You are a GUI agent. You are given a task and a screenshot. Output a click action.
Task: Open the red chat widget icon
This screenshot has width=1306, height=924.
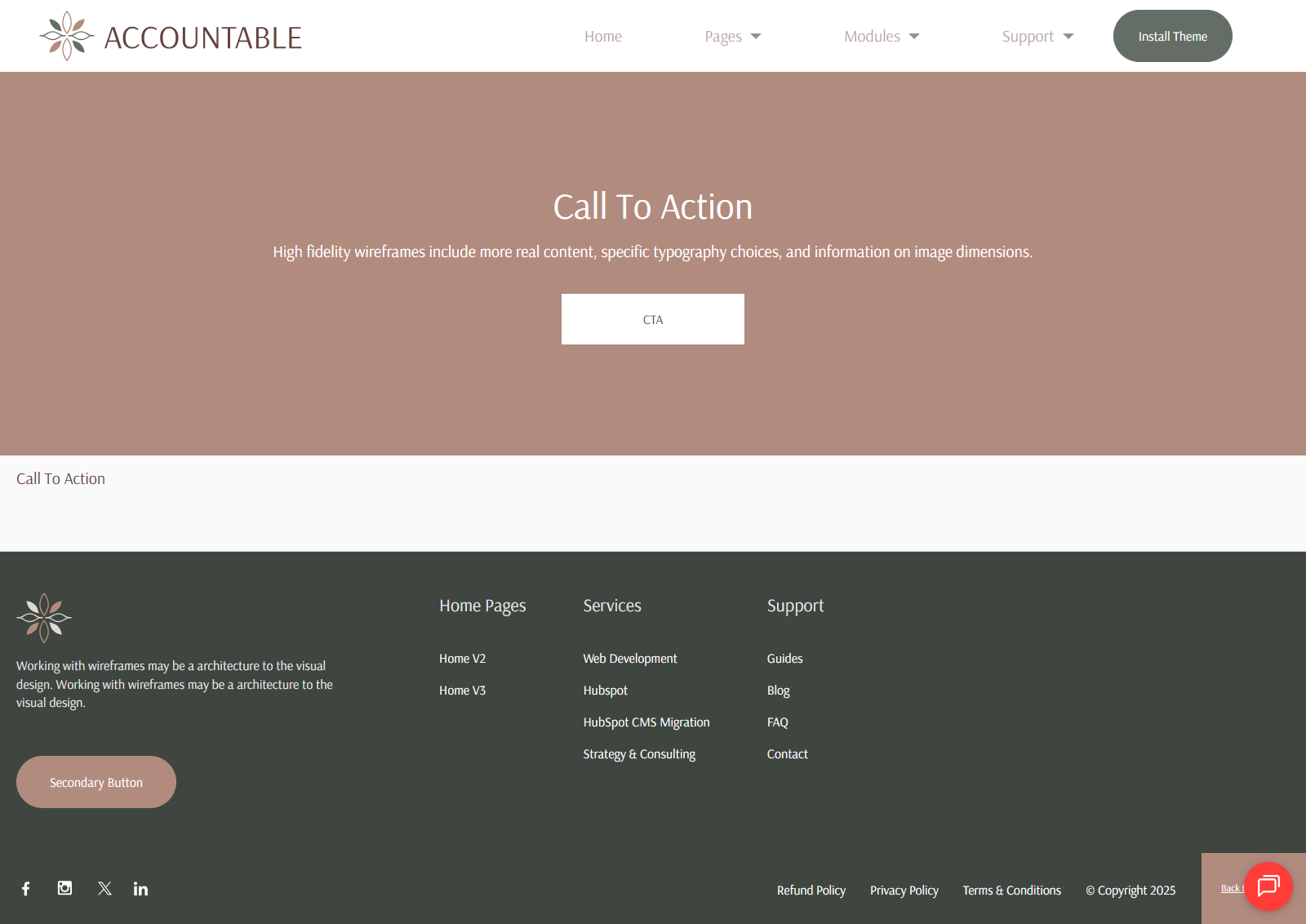pos(1268,886)
